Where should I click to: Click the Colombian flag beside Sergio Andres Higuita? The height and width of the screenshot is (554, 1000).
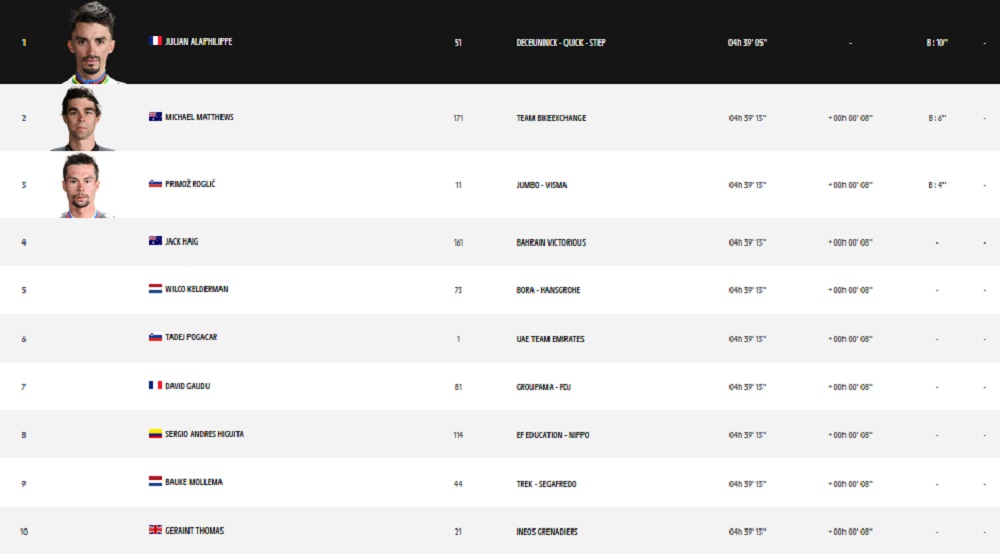point(155,434)
